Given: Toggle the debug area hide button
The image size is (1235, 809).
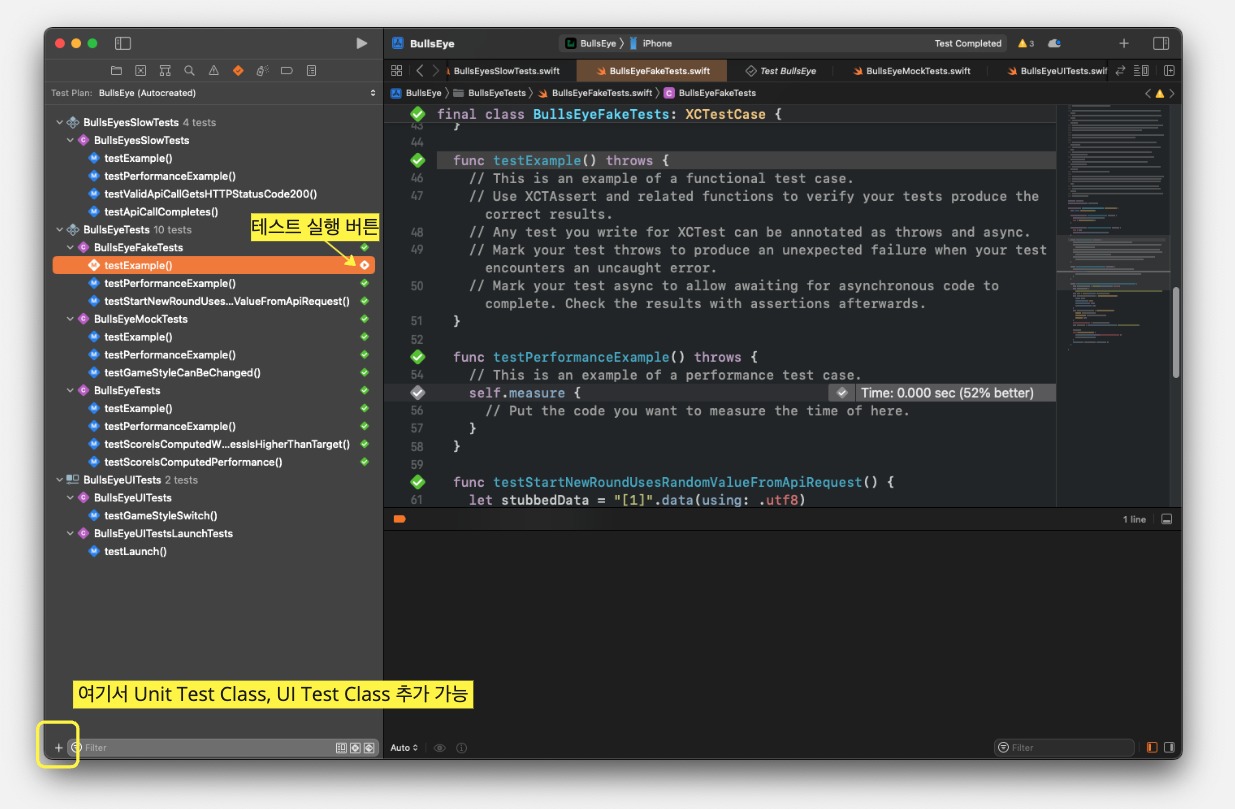Looking at the screenshot, I should (x=1166, y=520).
